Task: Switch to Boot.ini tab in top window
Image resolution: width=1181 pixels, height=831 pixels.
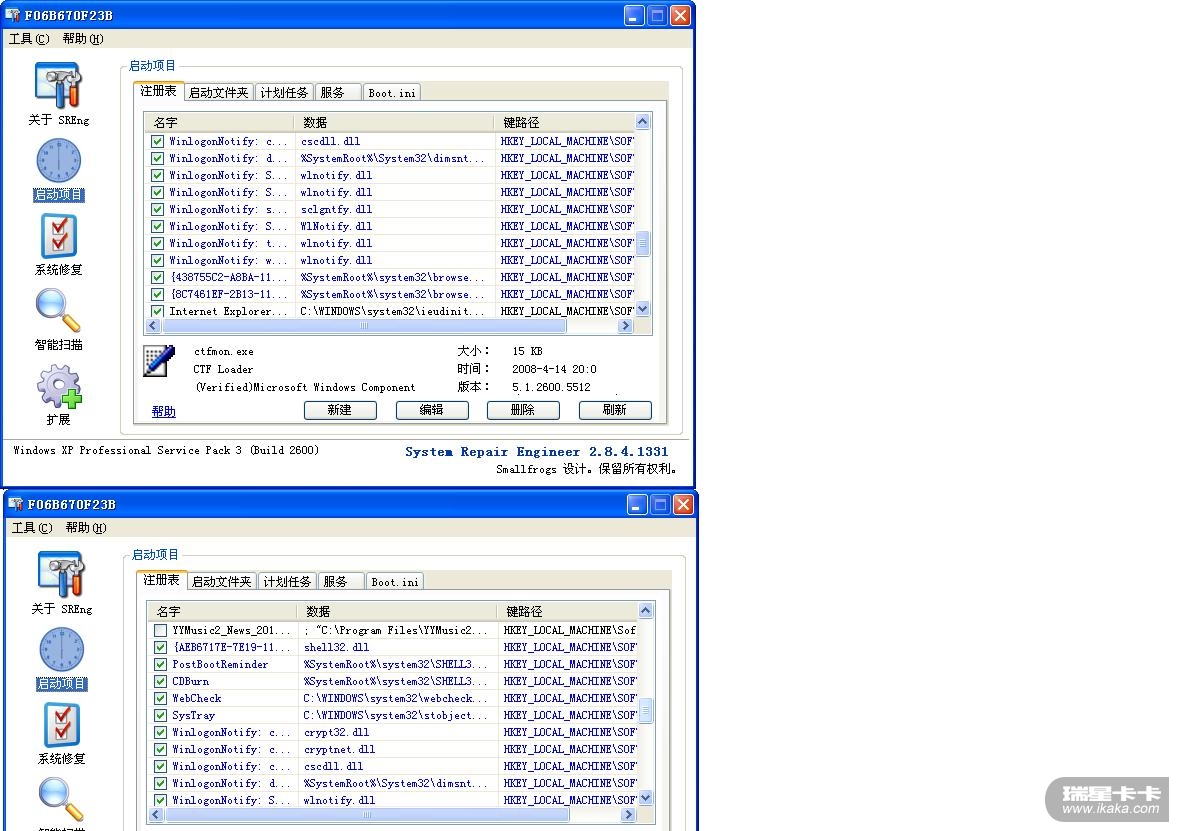Action: coord(392,93)
